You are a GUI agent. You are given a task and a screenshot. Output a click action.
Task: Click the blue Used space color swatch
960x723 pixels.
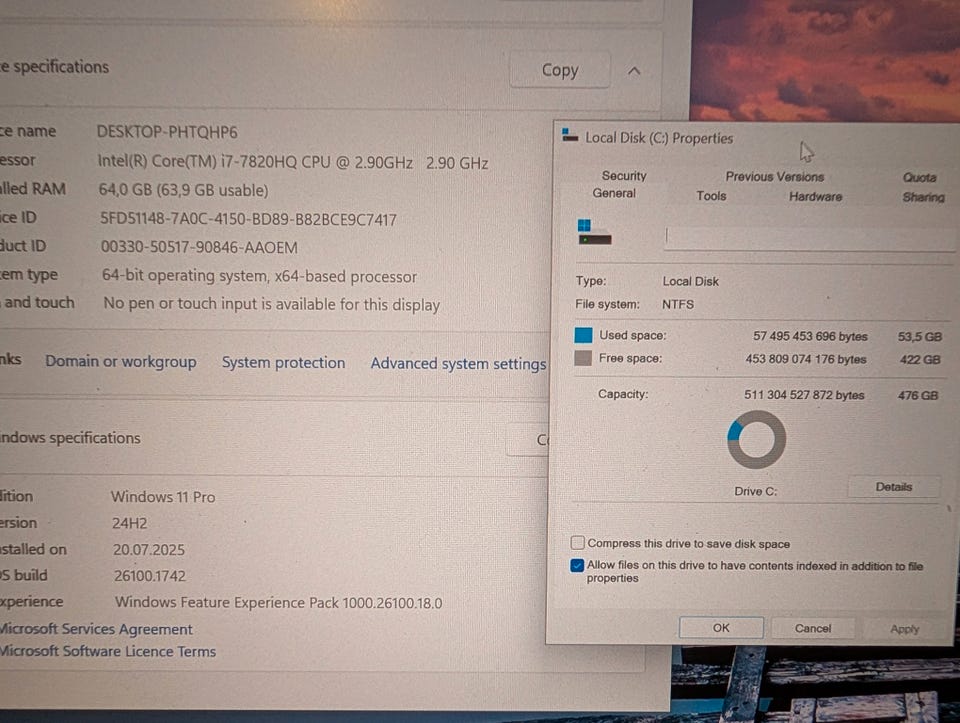coord(583,335)
